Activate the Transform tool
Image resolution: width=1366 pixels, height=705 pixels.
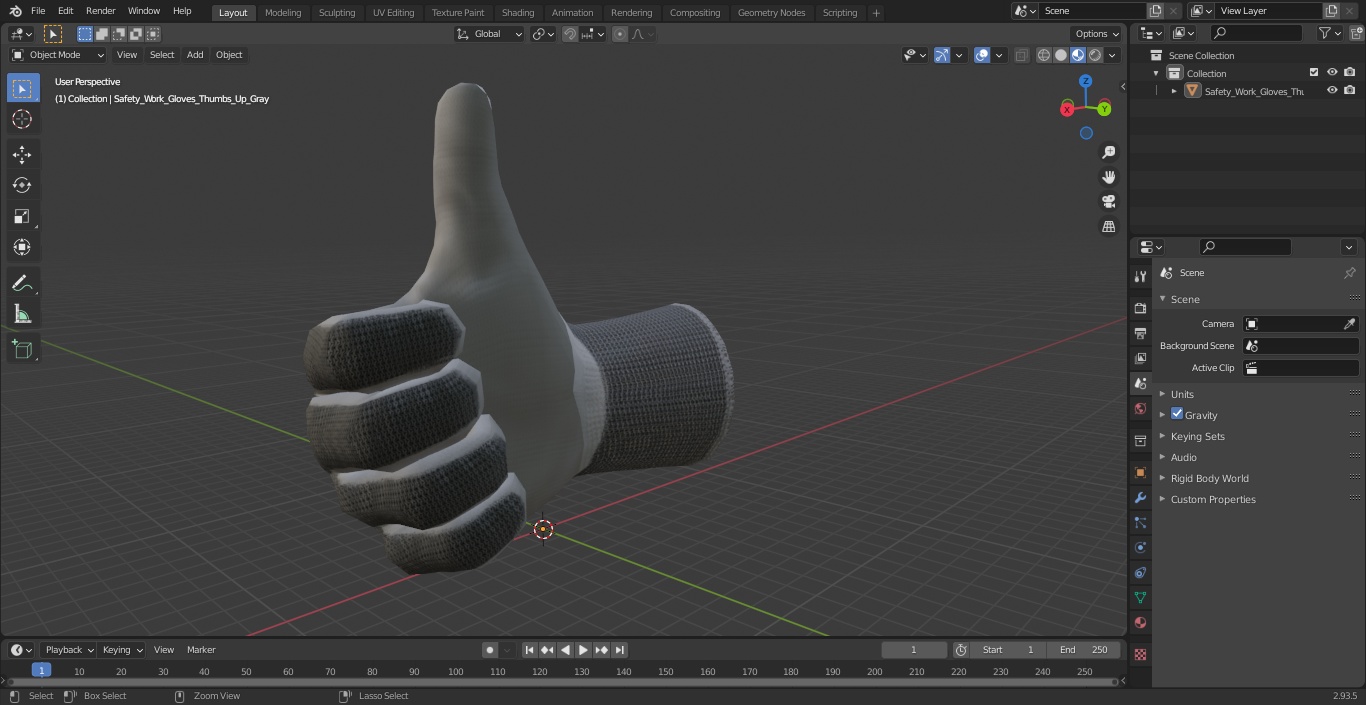(22, 247)
